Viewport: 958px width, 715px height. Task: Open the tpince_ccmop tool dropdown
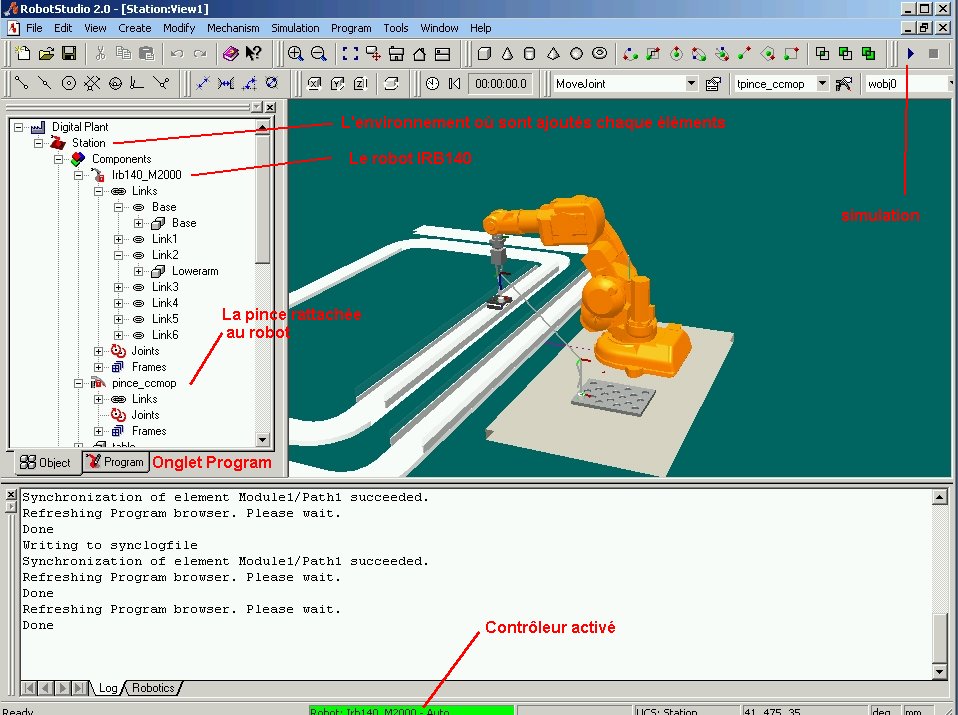[822, 83]
